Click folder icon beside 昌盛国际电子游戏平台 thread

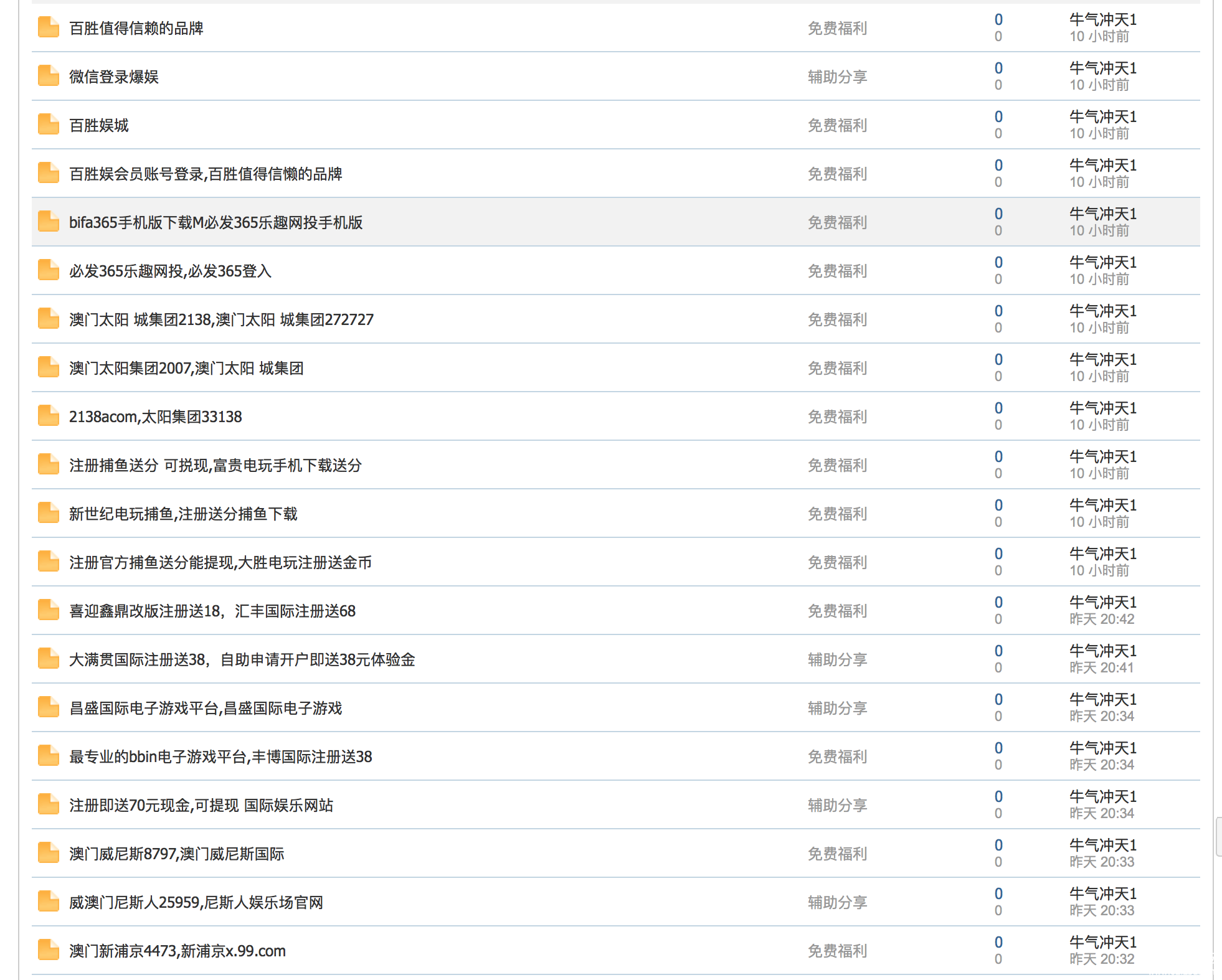(x=49, y=707)
